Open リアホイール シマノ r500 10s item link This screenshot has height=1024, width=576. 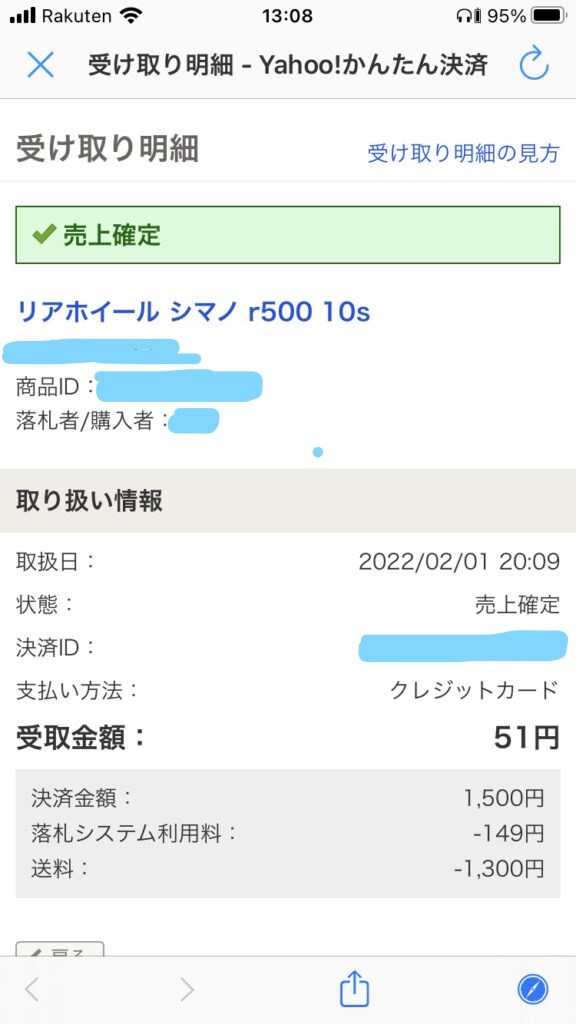[193, 312]
